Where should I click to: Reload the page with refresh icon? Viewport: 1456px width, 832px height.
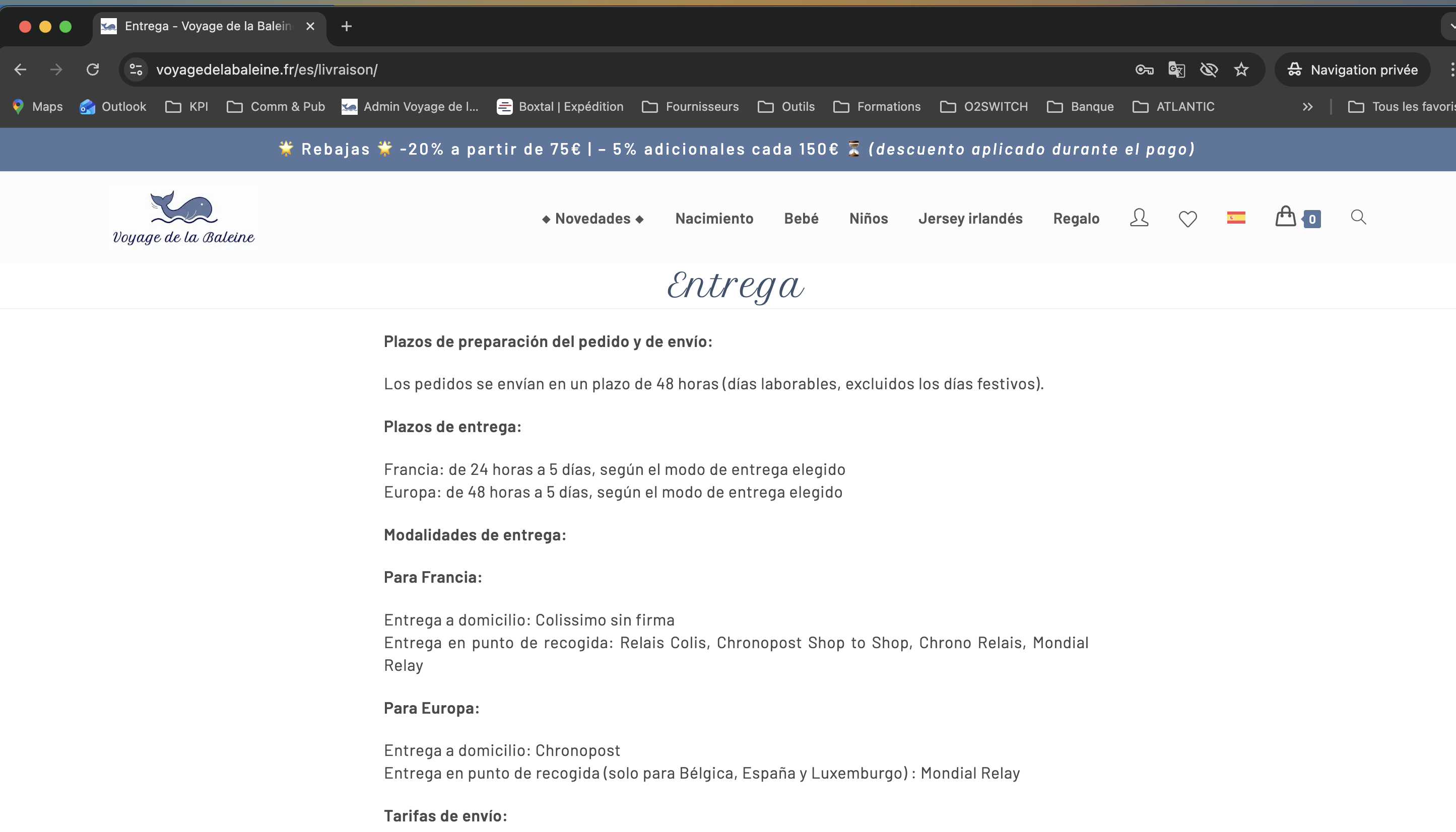click(93, 70)
